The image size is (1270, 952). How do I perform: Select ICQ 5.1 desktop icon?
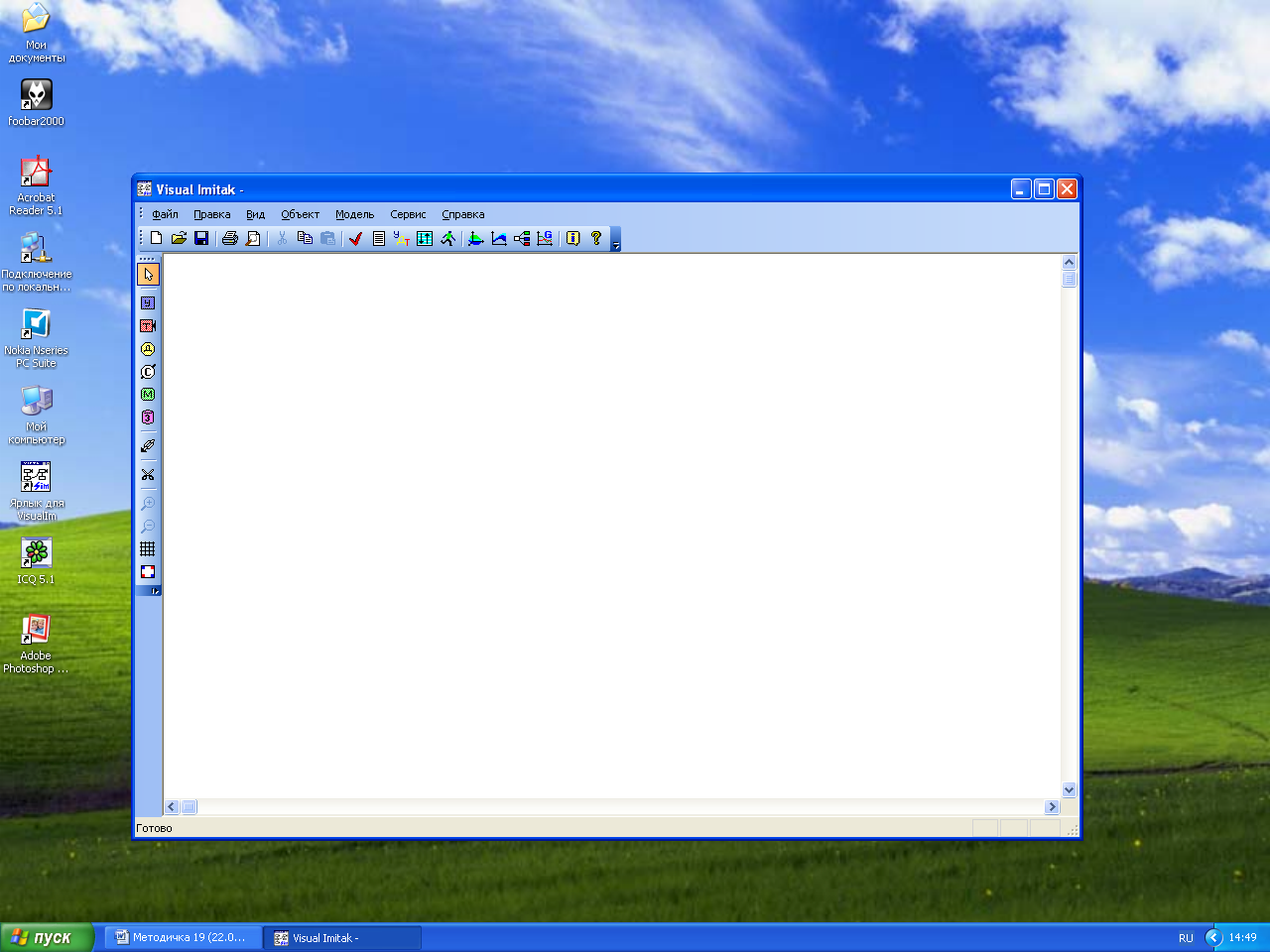tap(36, 561)
